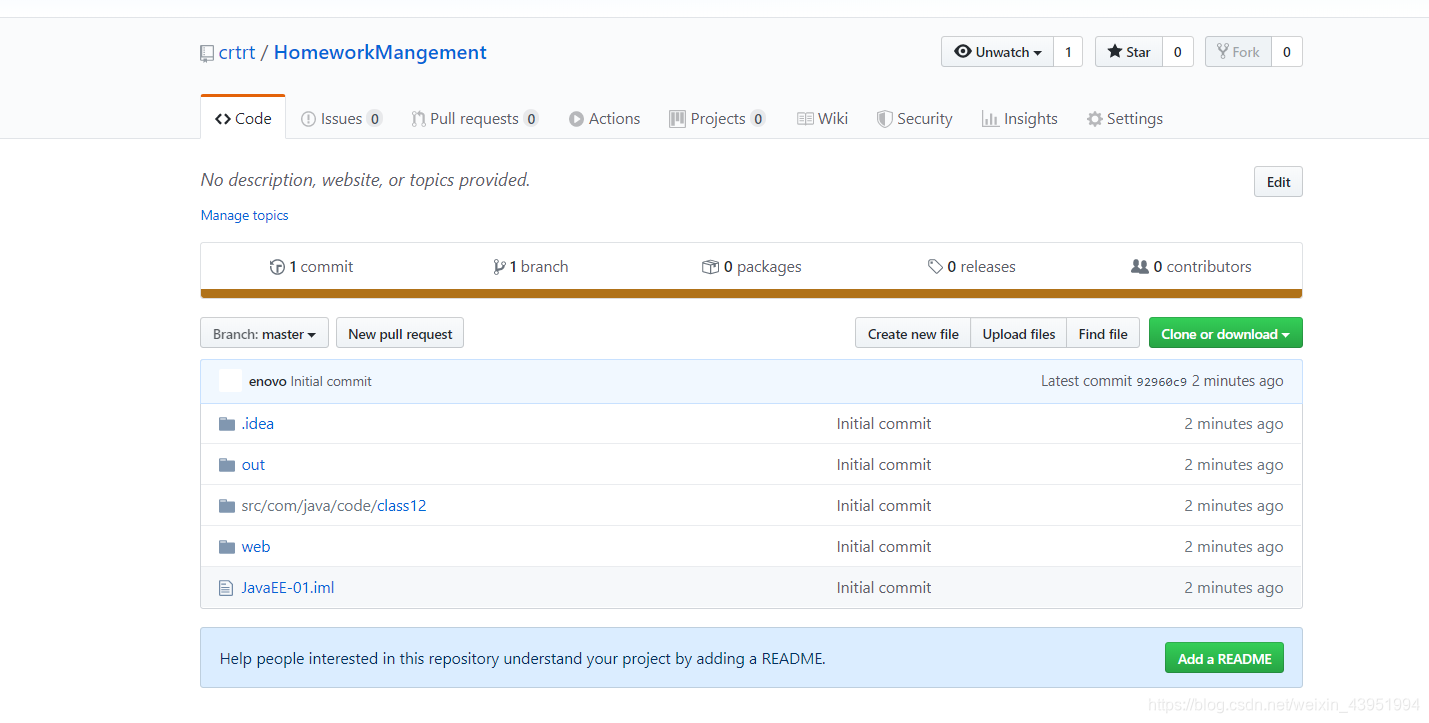Open the repository Settings tab

(x=1124, y=118)
